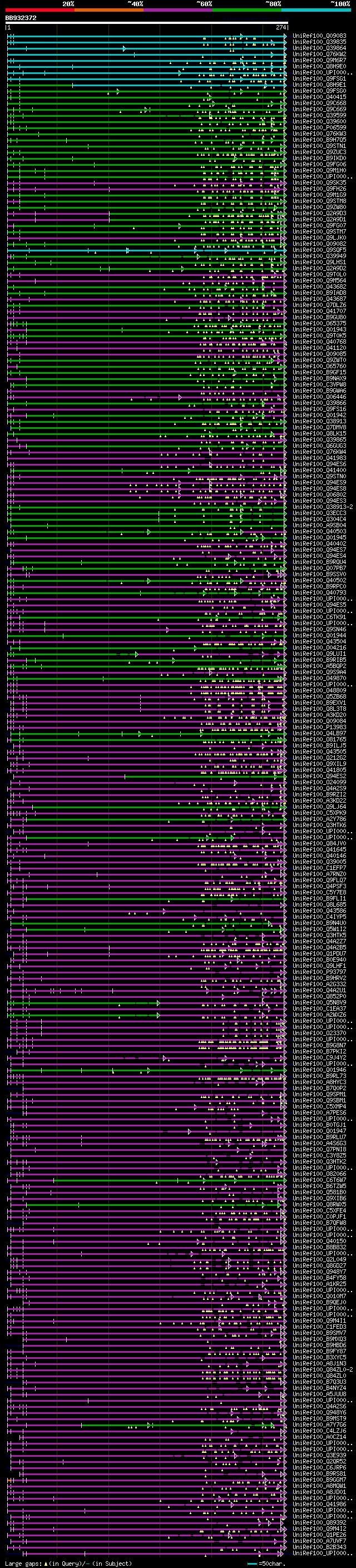356x1568 pixels.
Task: Click the red 20% identity legend bar
Action: [40, 10]
